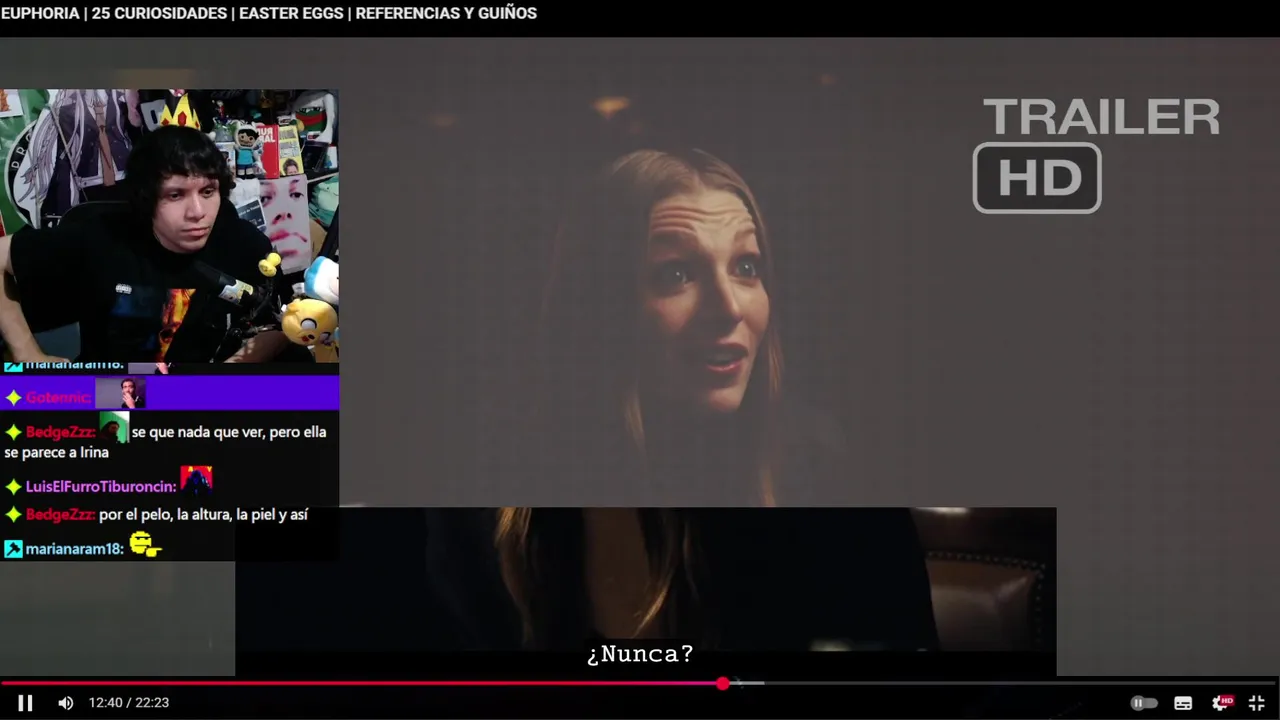Click the 12:40 / 22:23 time display
The image size is (1280, 720).
click(x=128, y=703)
